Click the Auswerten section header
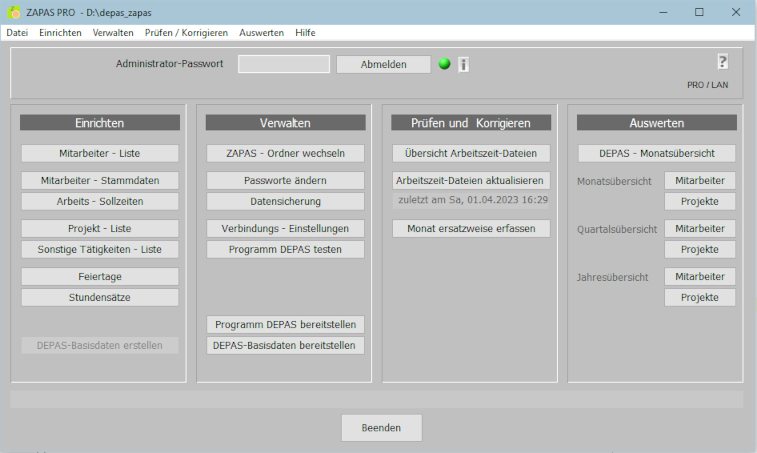This screenshot has width=757, height=453. 657,123
